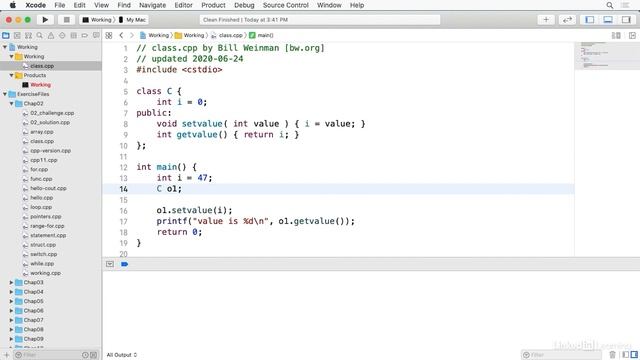
Task: Click the minimap on the editor
Action: (607, 55)
